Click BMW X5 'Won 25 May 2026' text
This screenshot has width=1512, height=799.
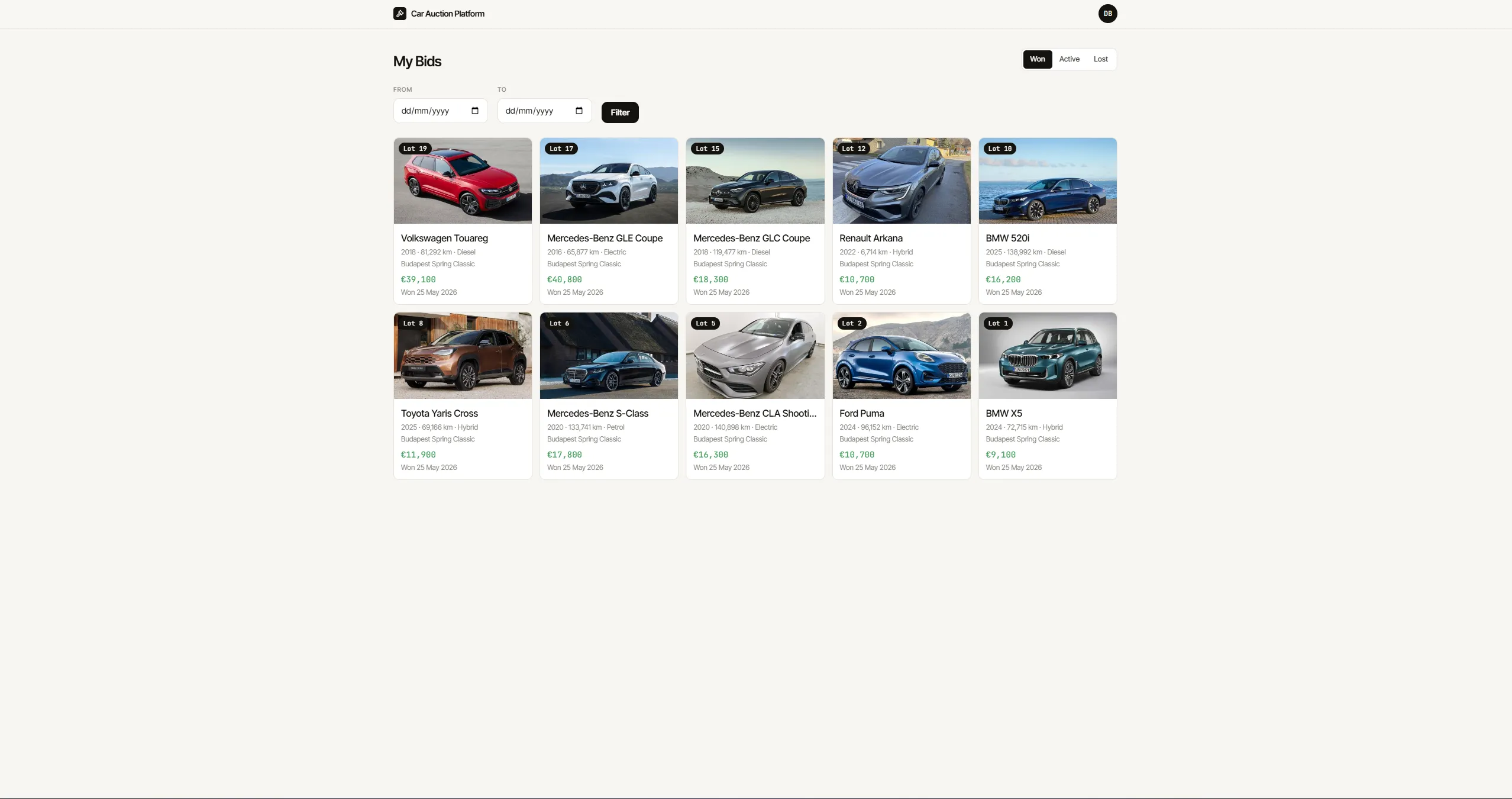click(1013, 468)
